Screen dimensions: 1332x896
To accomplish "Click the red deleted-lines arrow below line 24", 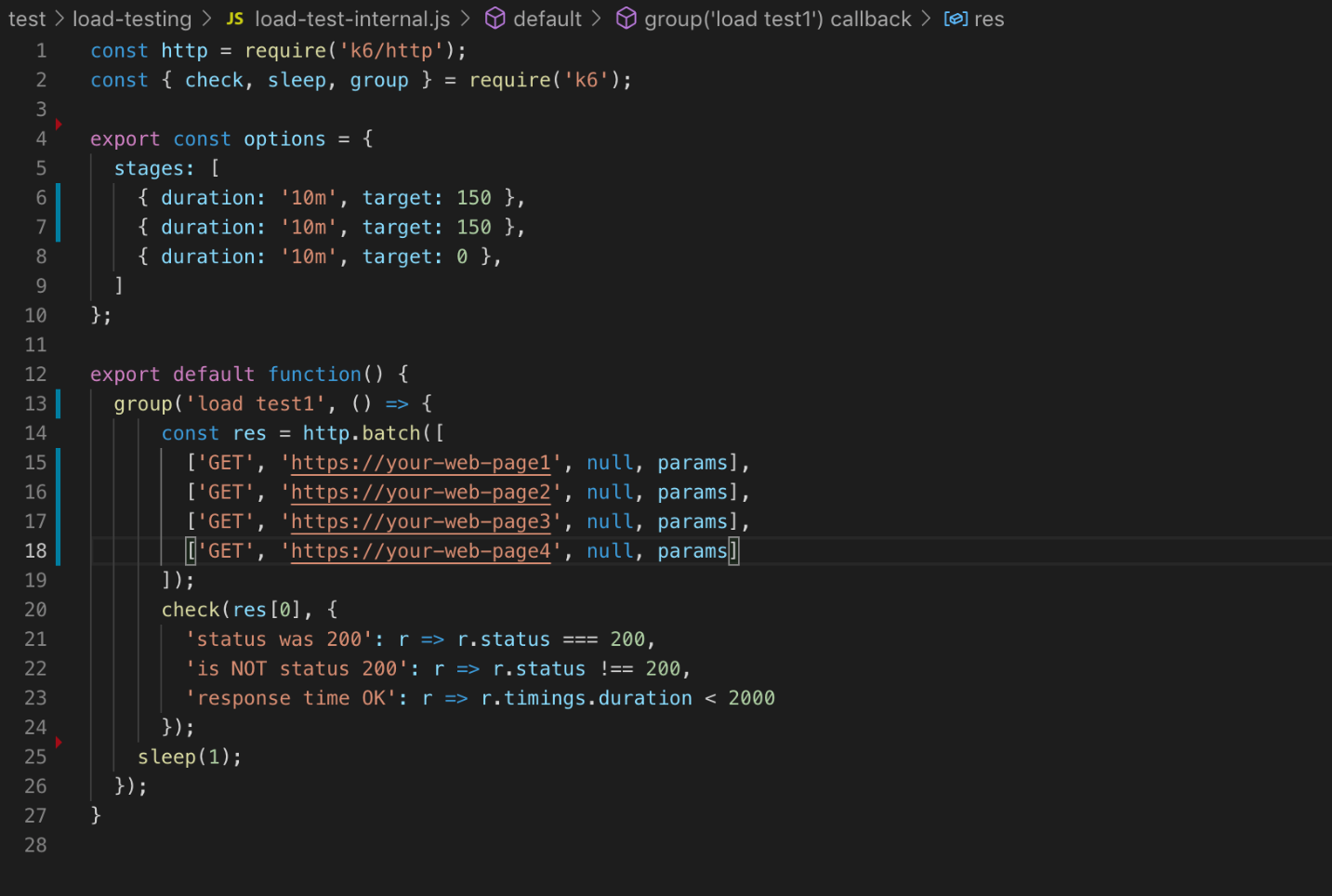I will tap(59, 742).
